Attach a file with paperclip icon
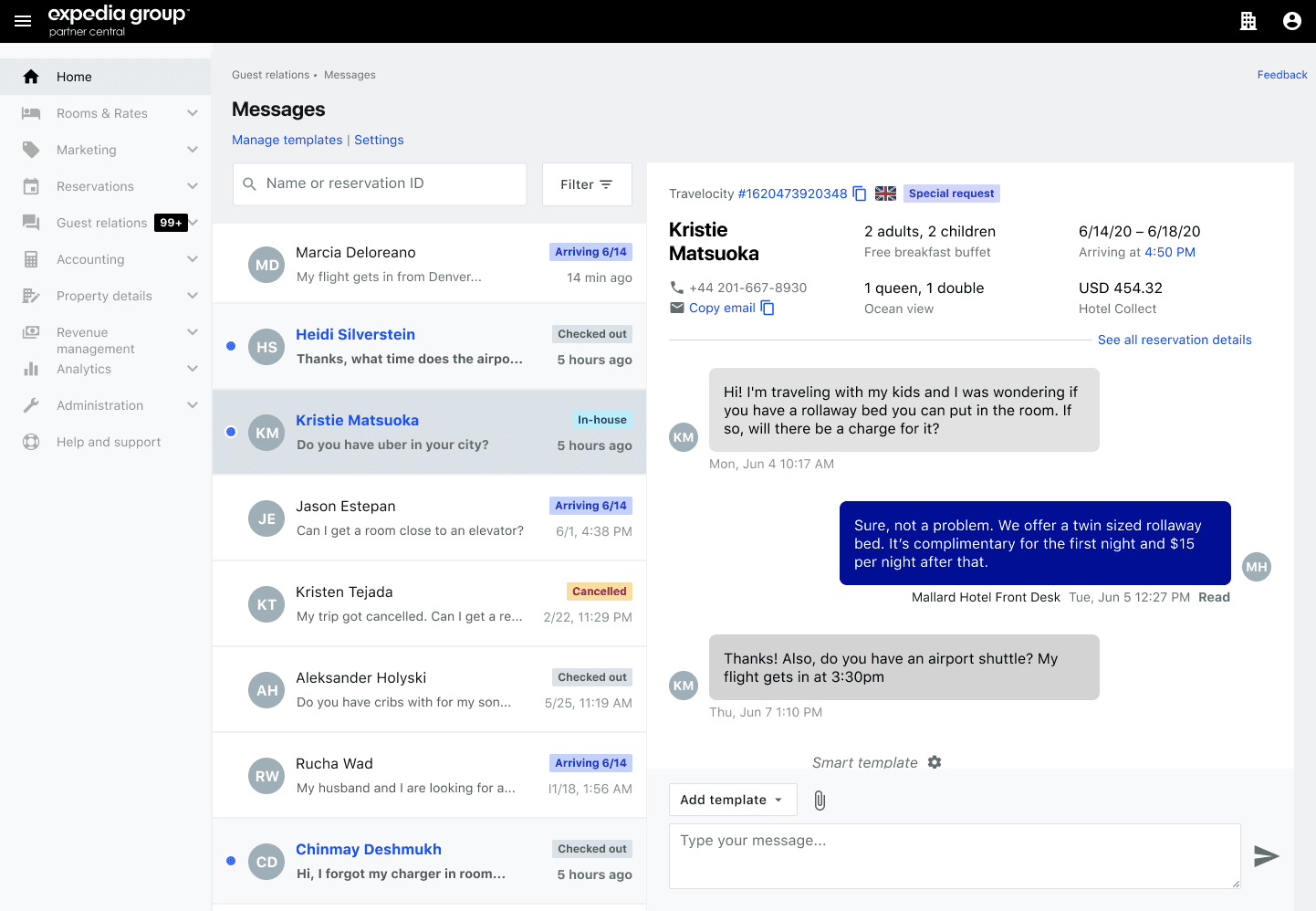 coord(820,801)
